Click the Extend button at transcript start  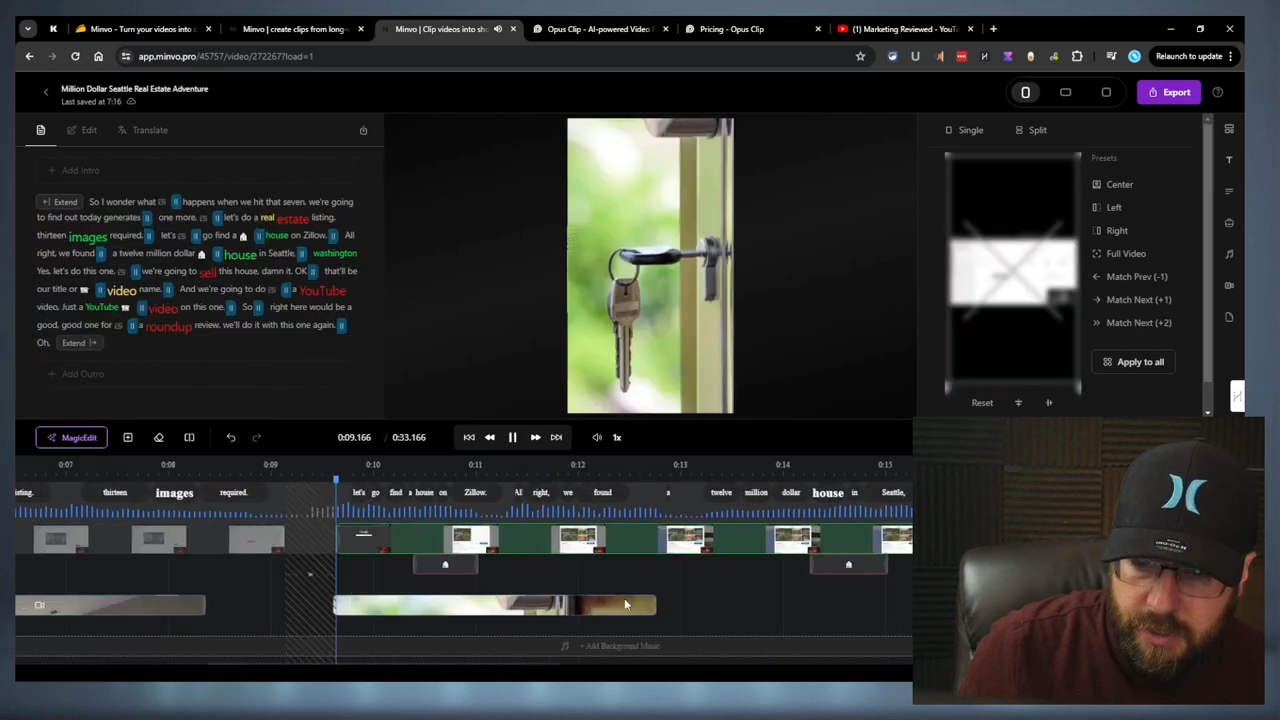(59, 202)
